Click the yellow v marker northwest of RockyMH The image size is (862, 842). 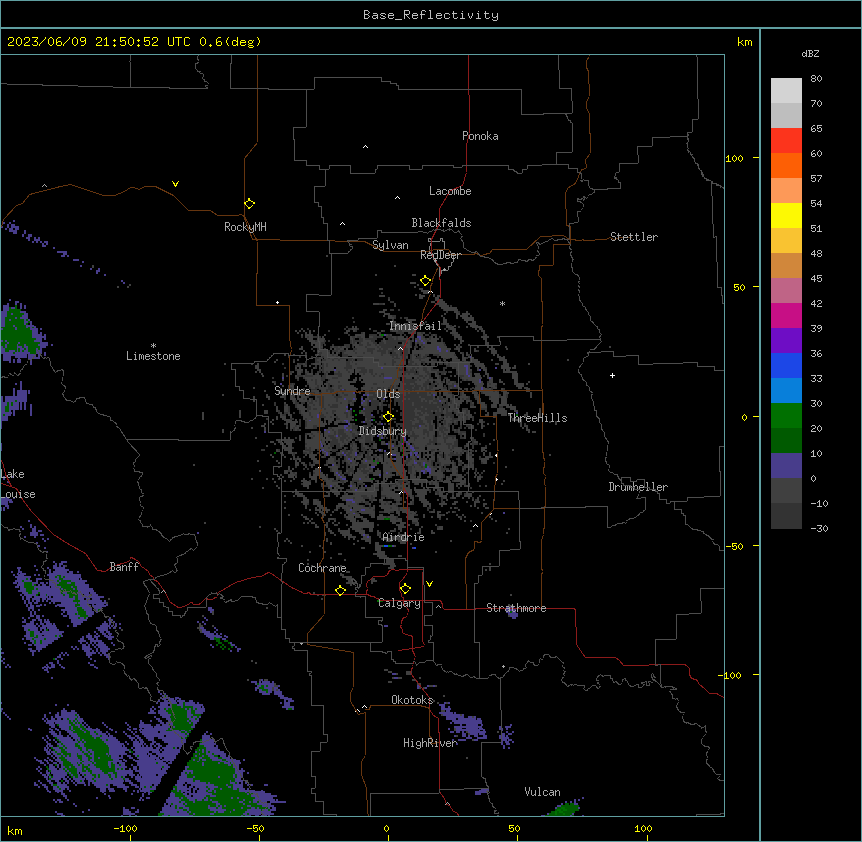tap(175, 184)
